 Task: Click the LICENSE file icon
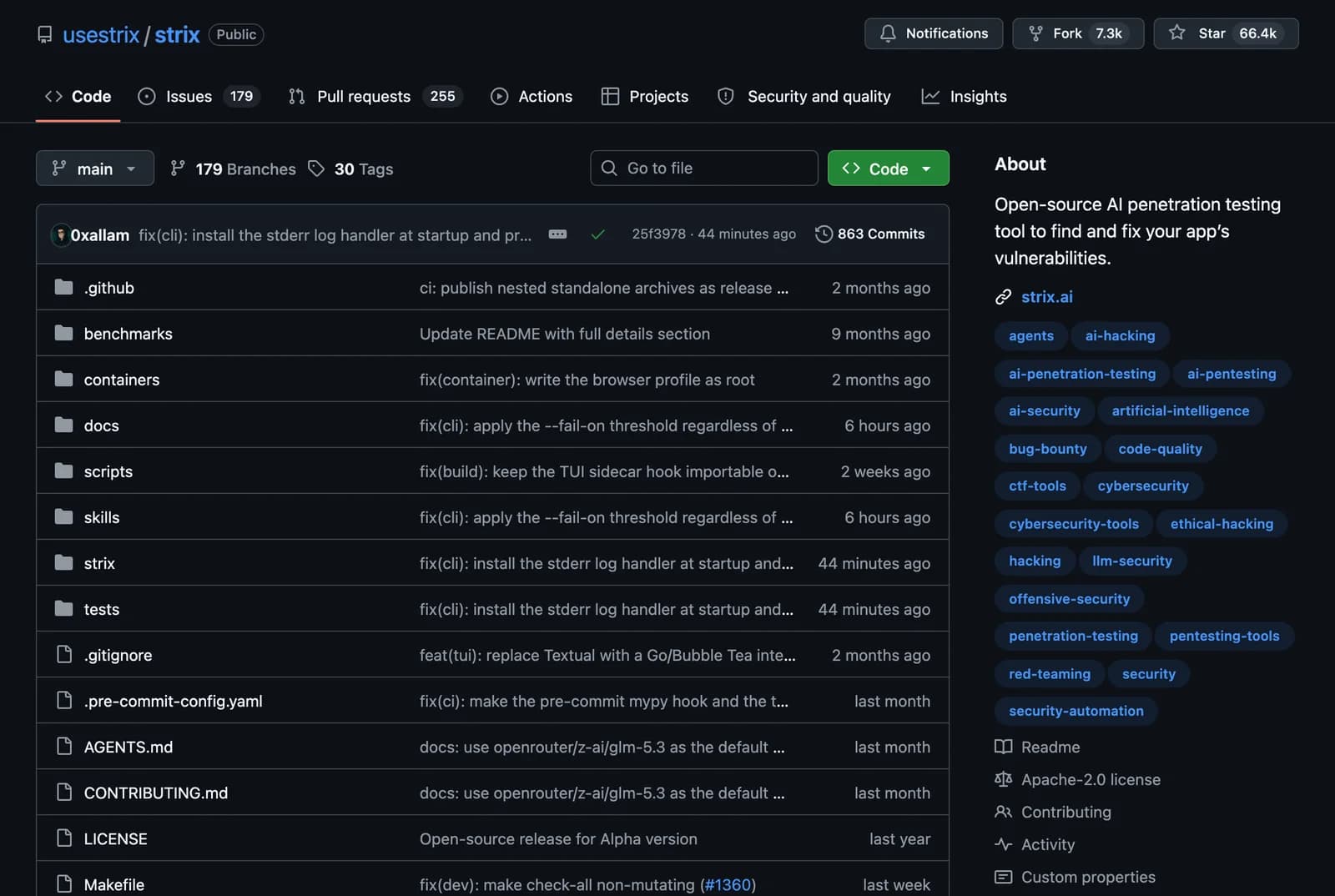63,838
